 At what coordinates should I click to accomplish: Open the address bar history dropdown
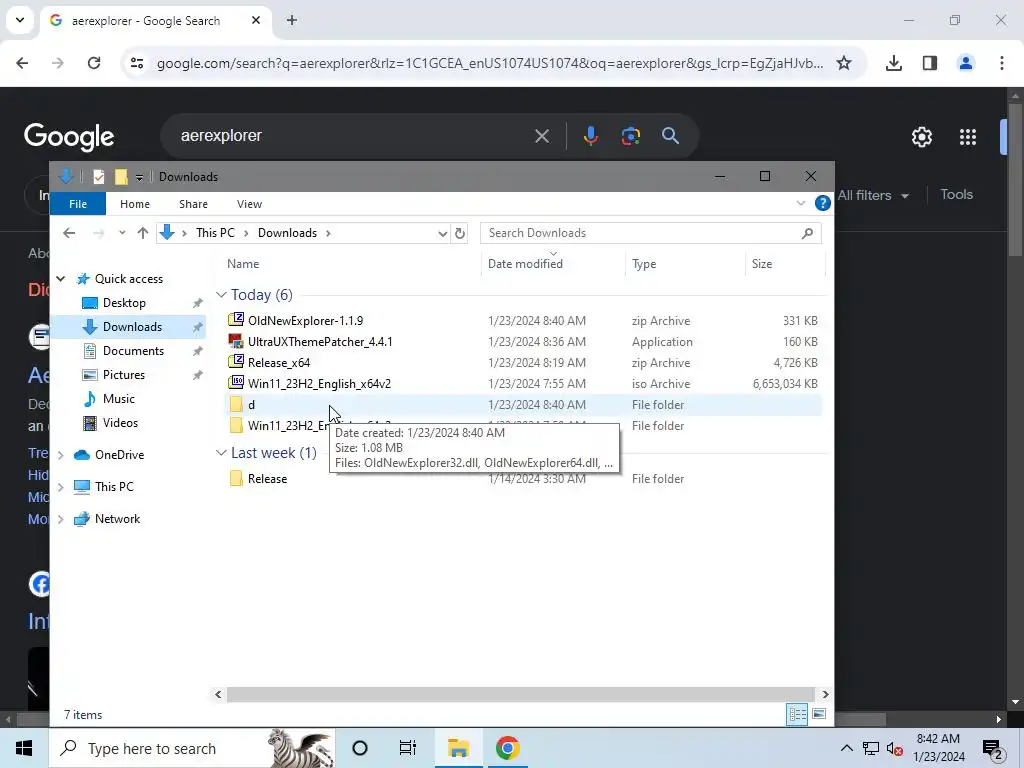[442, 233]
